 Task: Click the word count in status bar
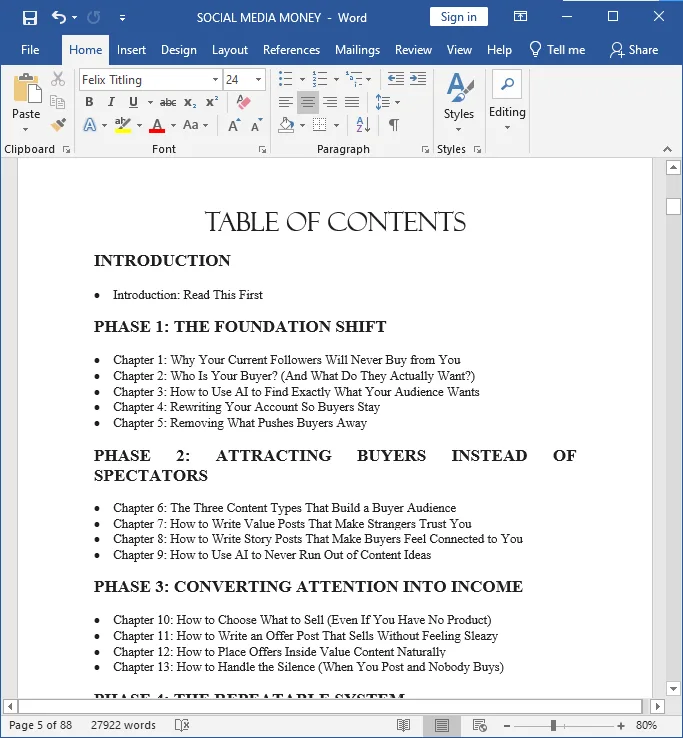pyautogui.click(x=123, y=725)
